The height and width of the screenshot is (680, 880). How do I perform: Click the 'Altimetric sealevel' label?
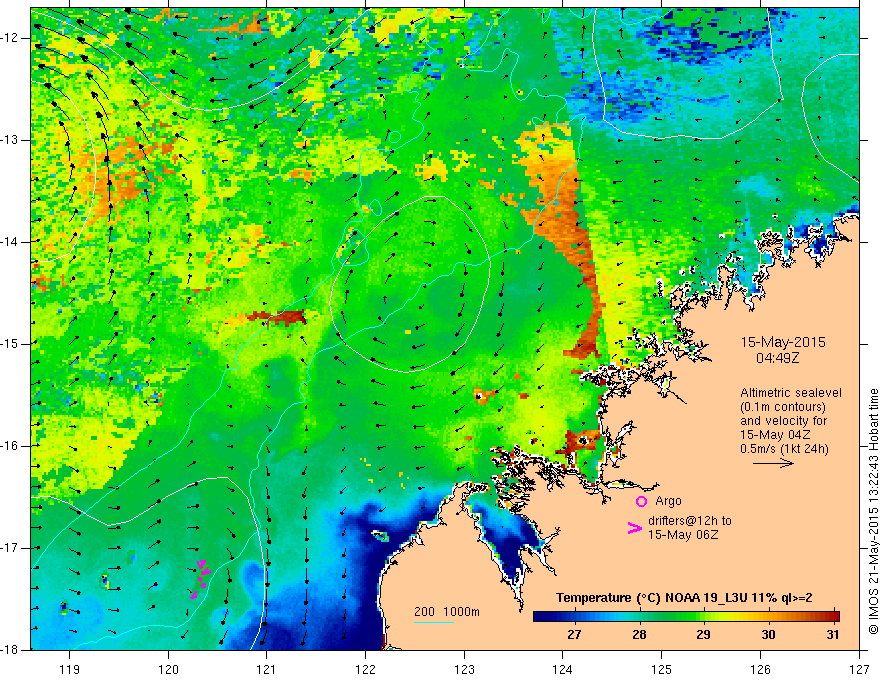[791, 393]
